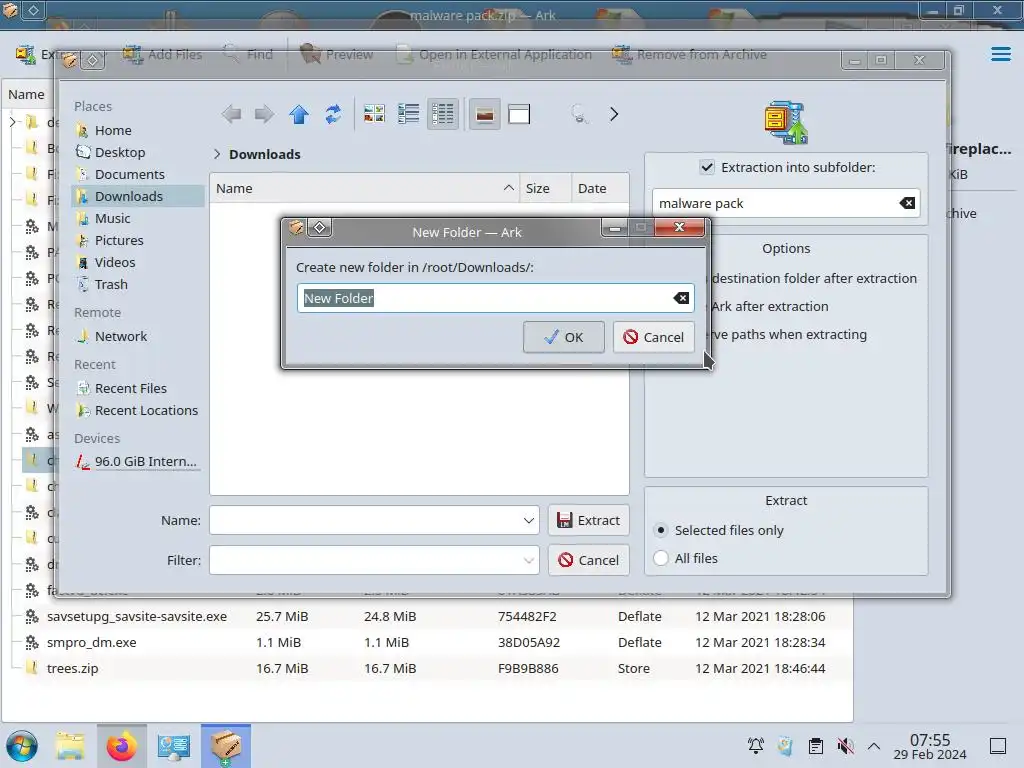This screenshot has height=768, width=1024.
Task: Click OK in New Folder dialog
Action: tap(564, 337)
